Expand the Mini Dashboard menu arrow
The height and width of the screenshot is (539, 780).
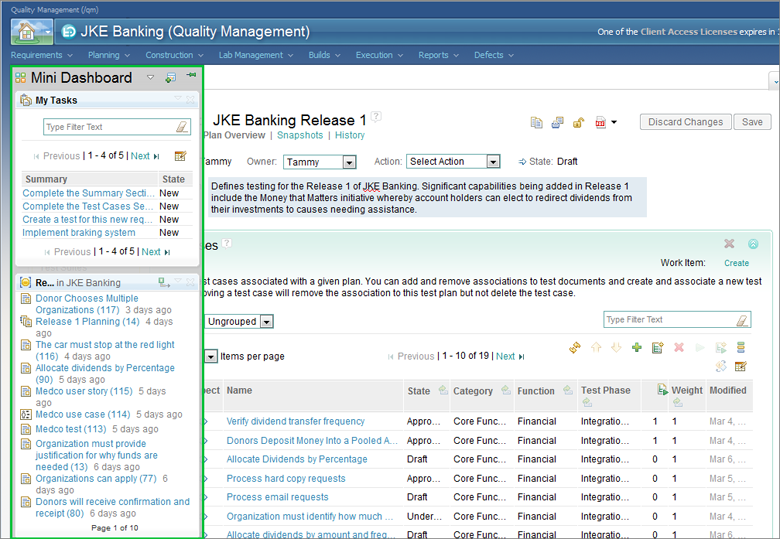[x=151, y=77]
